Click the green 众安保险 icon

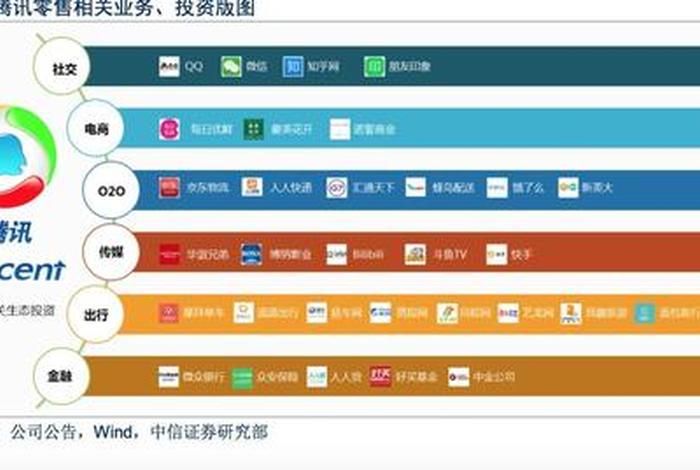[x=243, y=378]
